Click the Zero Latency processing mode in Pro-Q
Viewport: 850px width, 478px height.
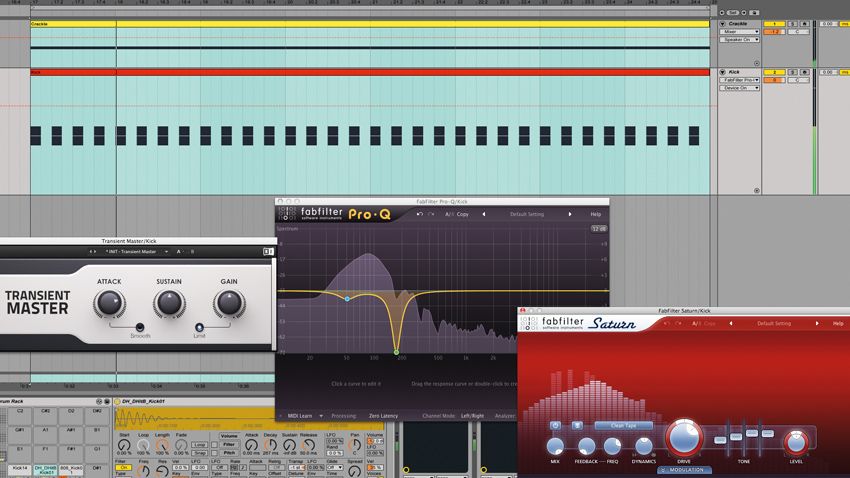(x=383, y=416)
